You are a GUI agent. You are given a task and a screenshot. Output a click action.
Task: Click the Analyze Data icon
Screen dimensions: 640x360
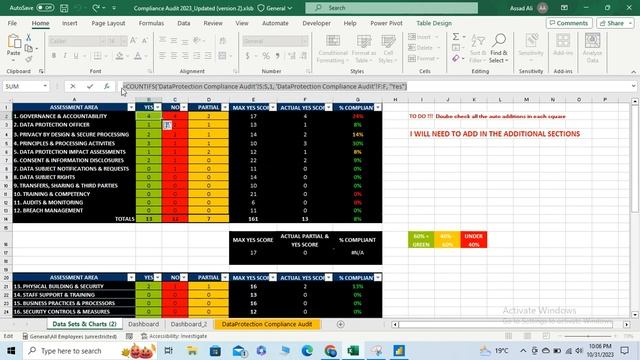[x=592, y=48]
